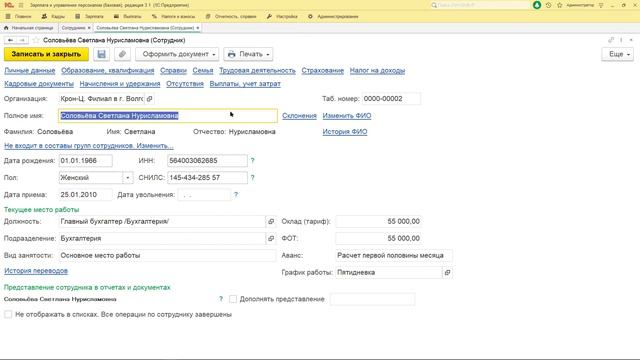Viewport: 640px width, 360px height.
Task: Open Начисления и удержания link
Action: pyautogui.click(x=120, y=83)
